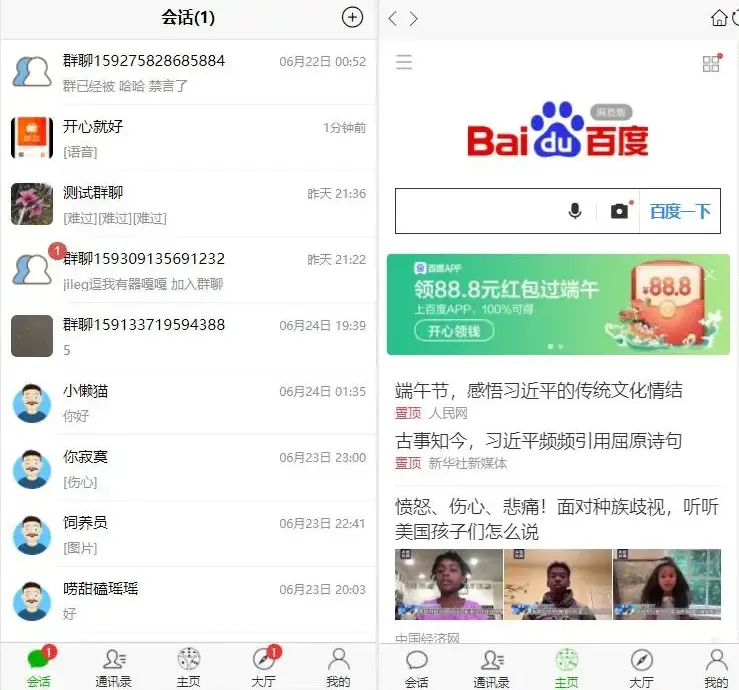The width and height of the screenshot is (739, 690).
Task: Open middle news video thumbnail of boy
Action: pyautogui.click(x=558, y=584)
